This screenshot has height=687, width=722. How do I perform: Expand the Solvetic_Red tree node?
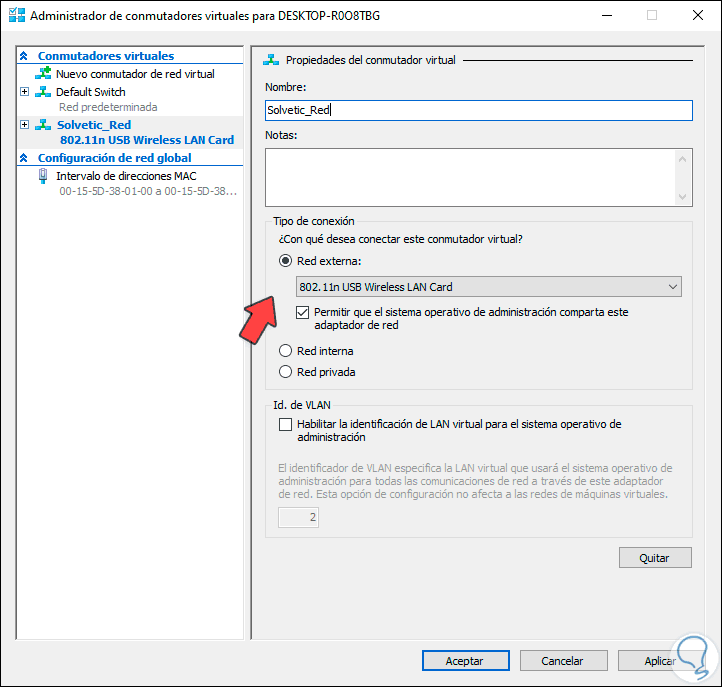click(25, 125)
